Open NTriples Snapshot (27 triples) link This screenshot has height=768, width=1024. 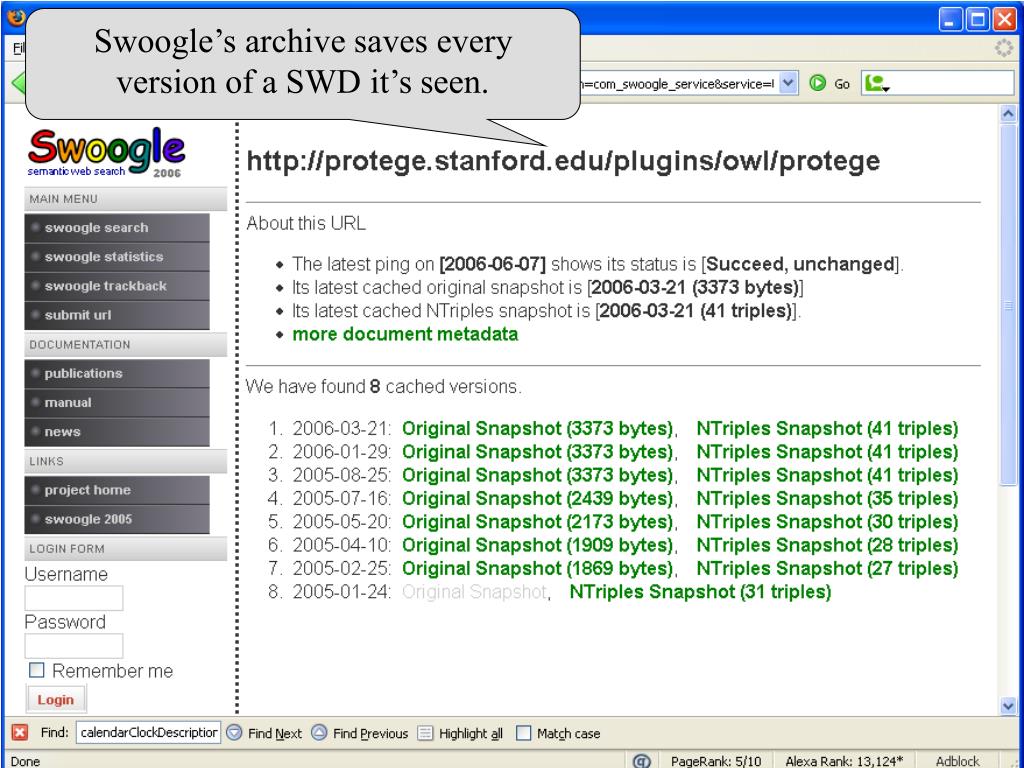click(x=827, y=568)
